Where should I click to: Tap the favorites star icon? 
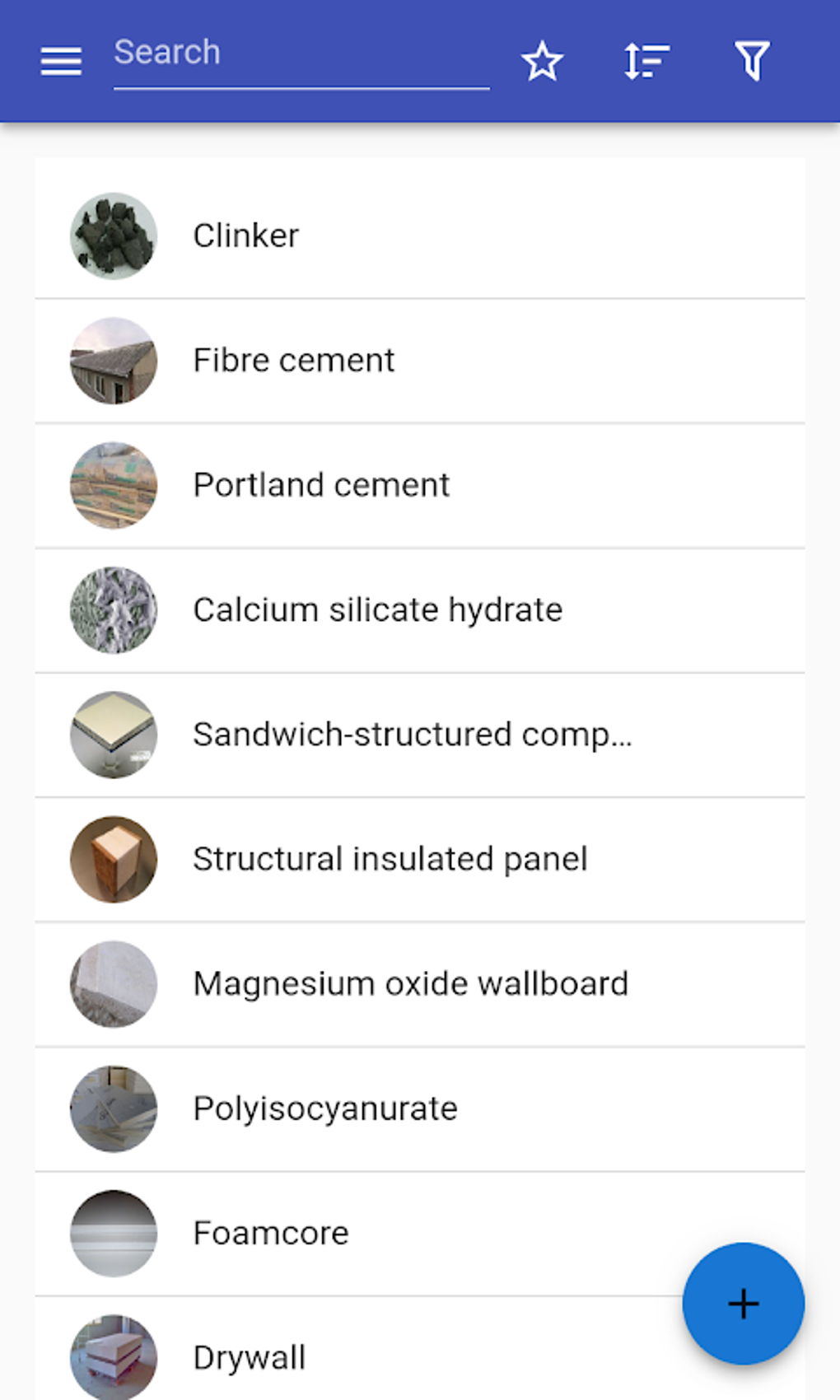coord(542,62)
